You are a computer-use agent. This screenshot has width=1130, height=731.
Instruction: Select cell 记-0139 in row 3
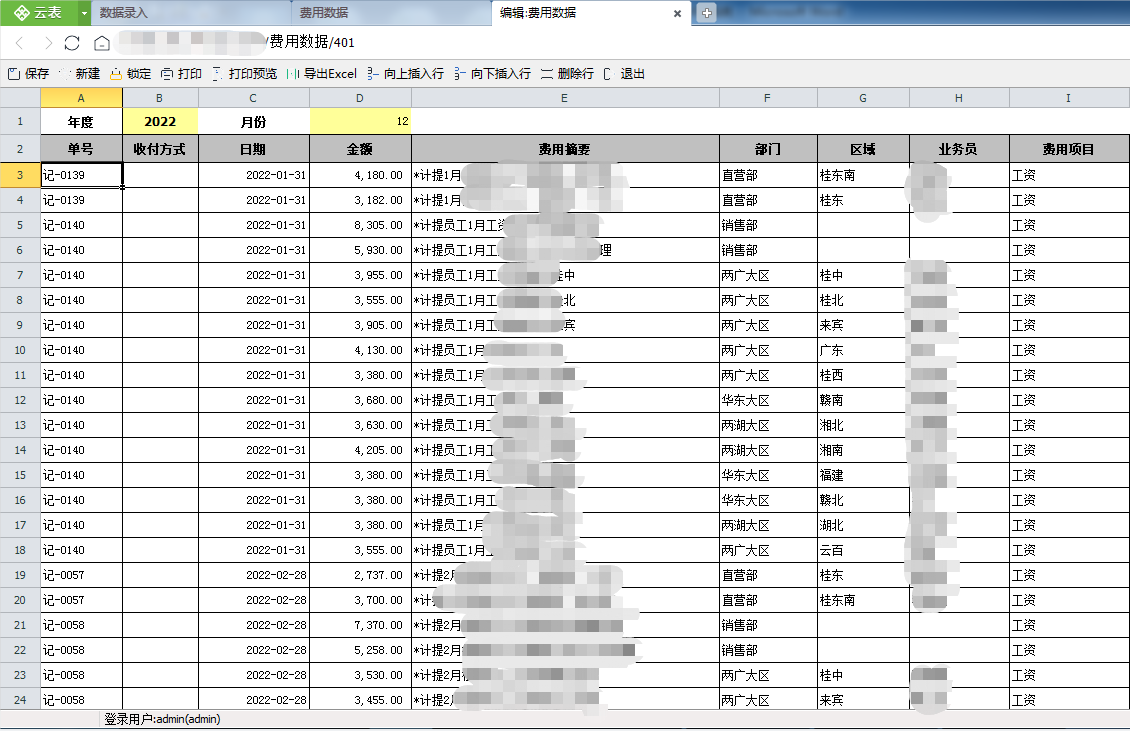[81, 175]
